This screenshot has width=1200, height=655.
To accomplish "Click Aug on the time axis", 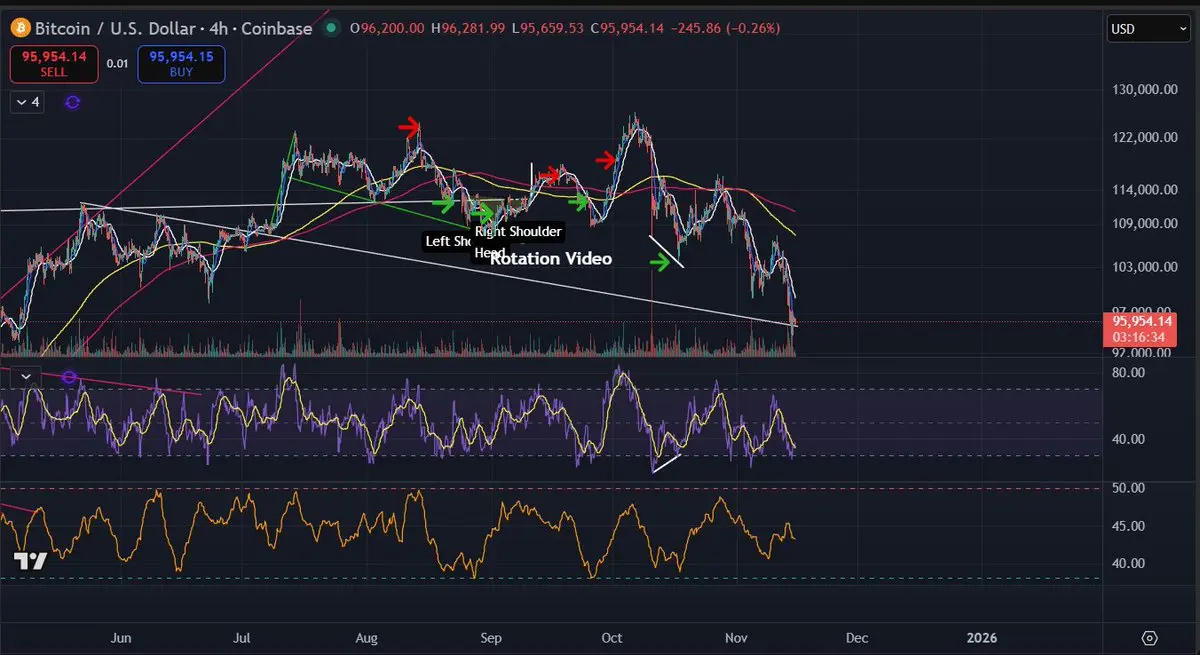I will coord(367,637).
